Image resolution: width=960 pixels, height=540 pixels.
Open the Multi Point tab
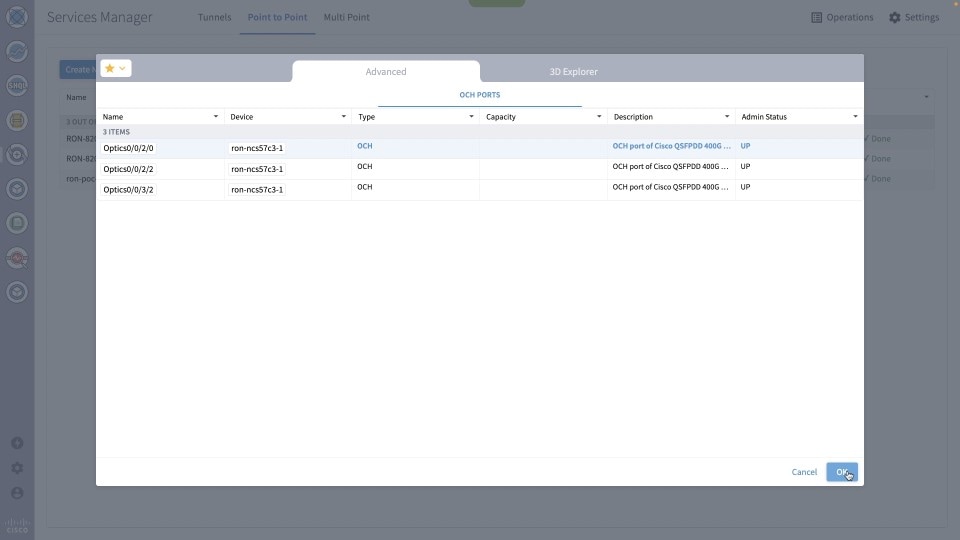[x=347, y=17]
